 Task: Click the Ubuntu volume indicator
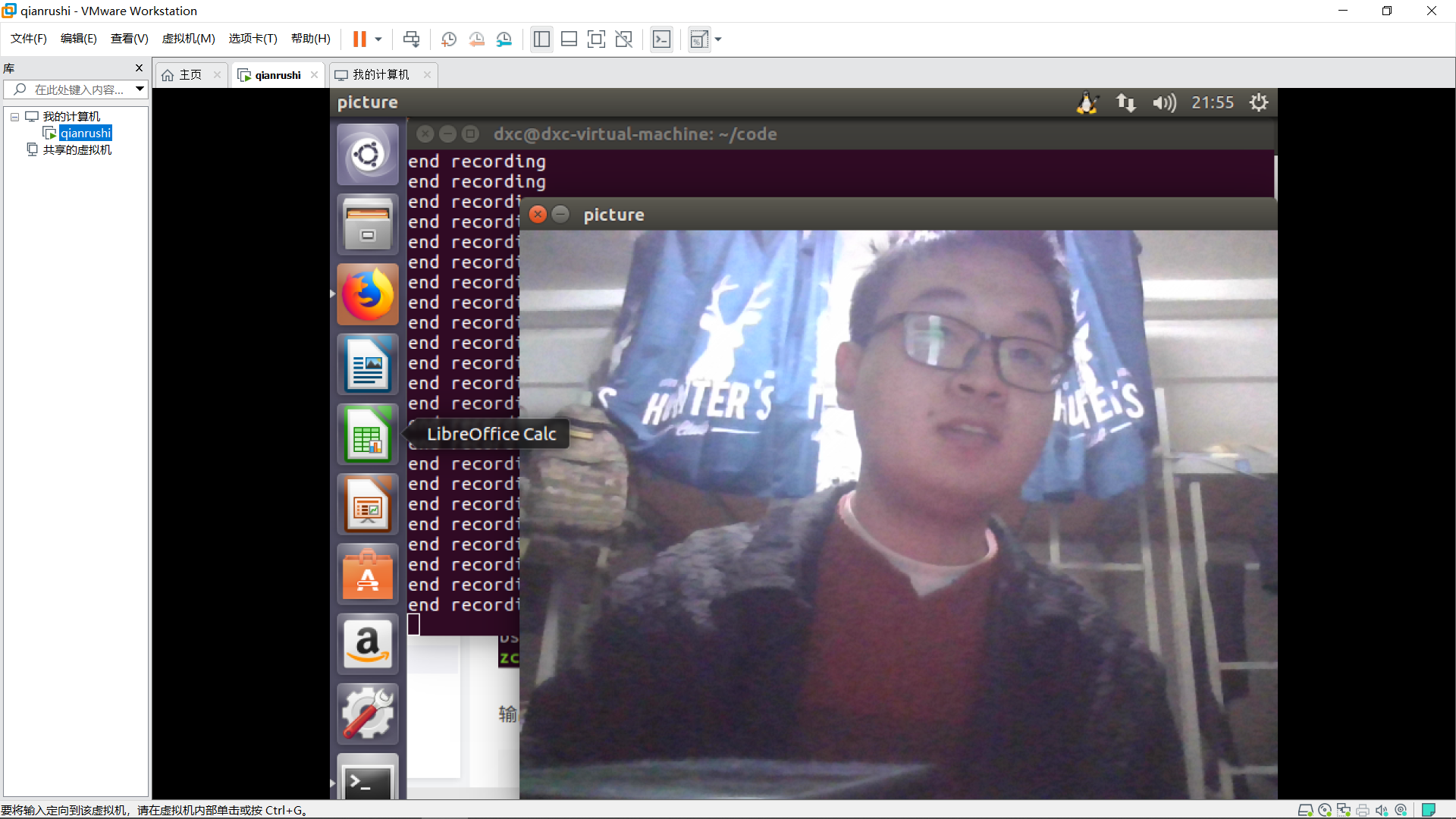pos(1164,102)
